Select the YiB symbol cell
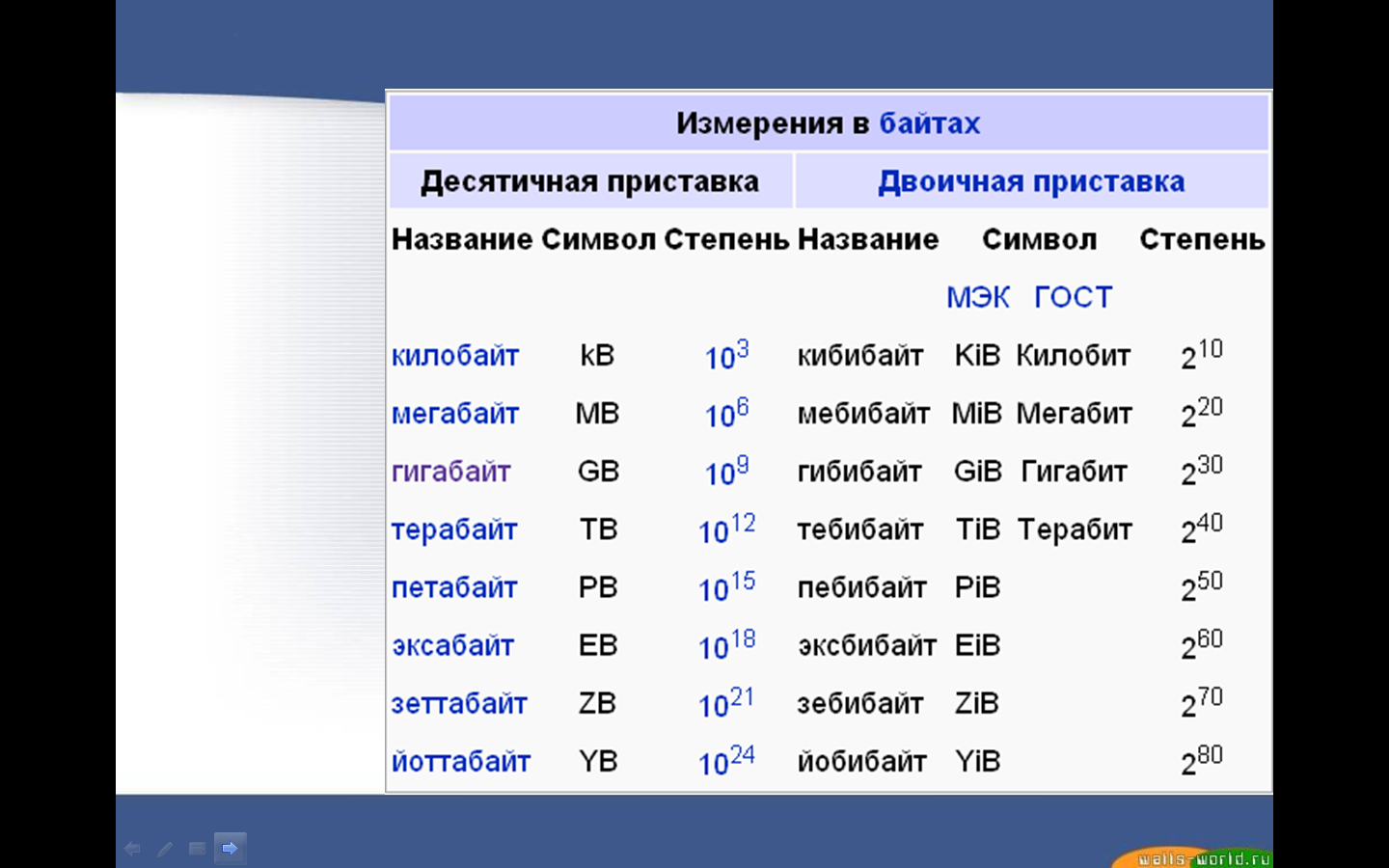 [978, 761]
